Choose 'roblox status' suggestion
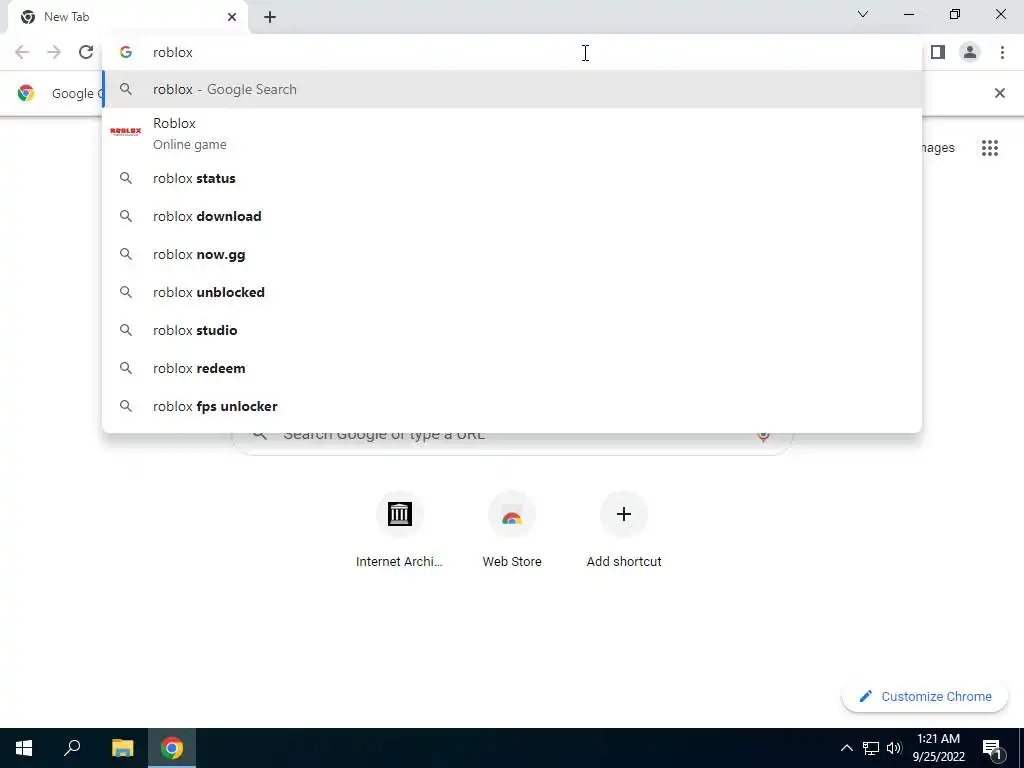 point(512,178)
